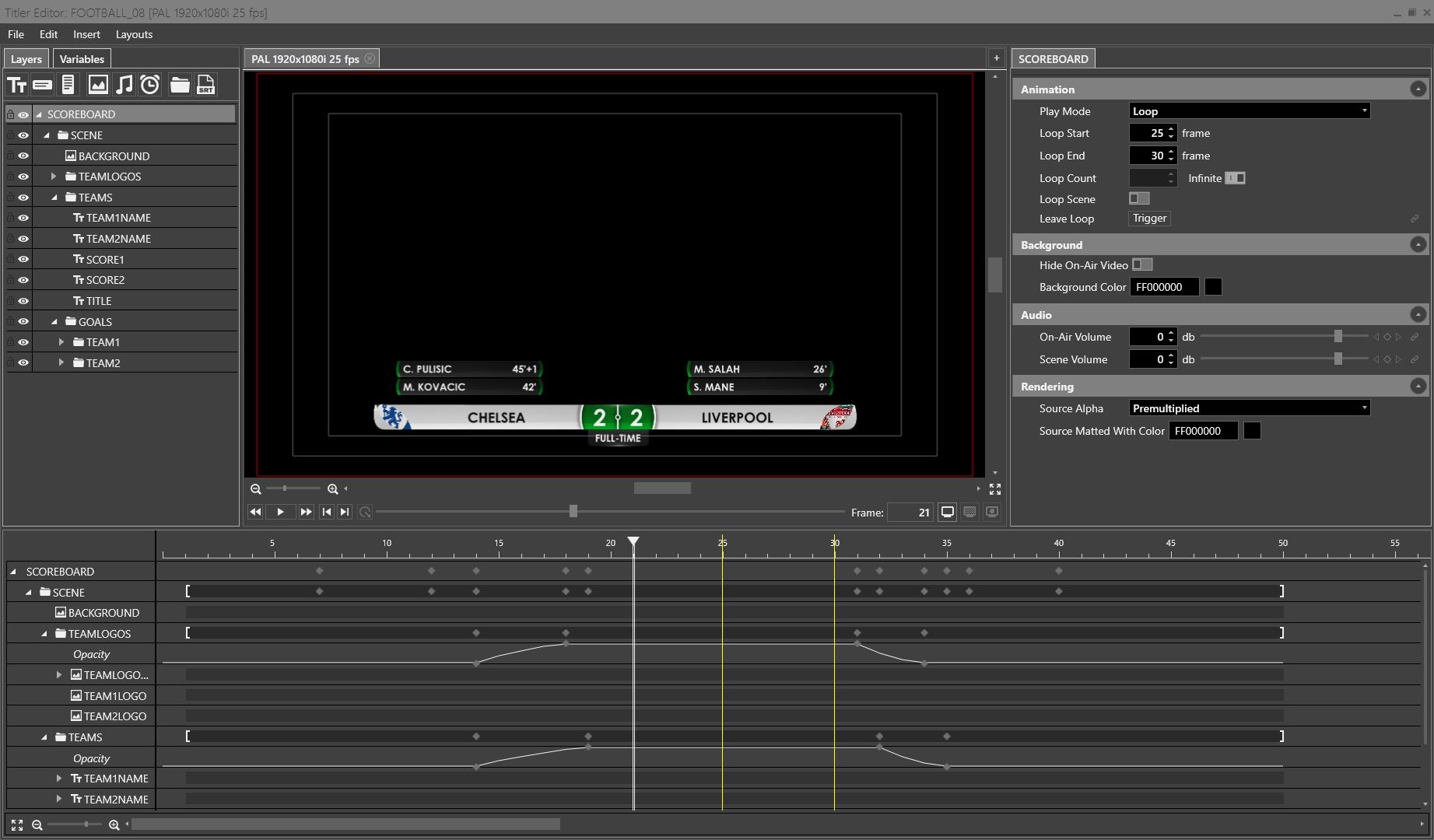Zoom in the timeline
Viewport: 1434px width, 840px height.
pos(114,825)
